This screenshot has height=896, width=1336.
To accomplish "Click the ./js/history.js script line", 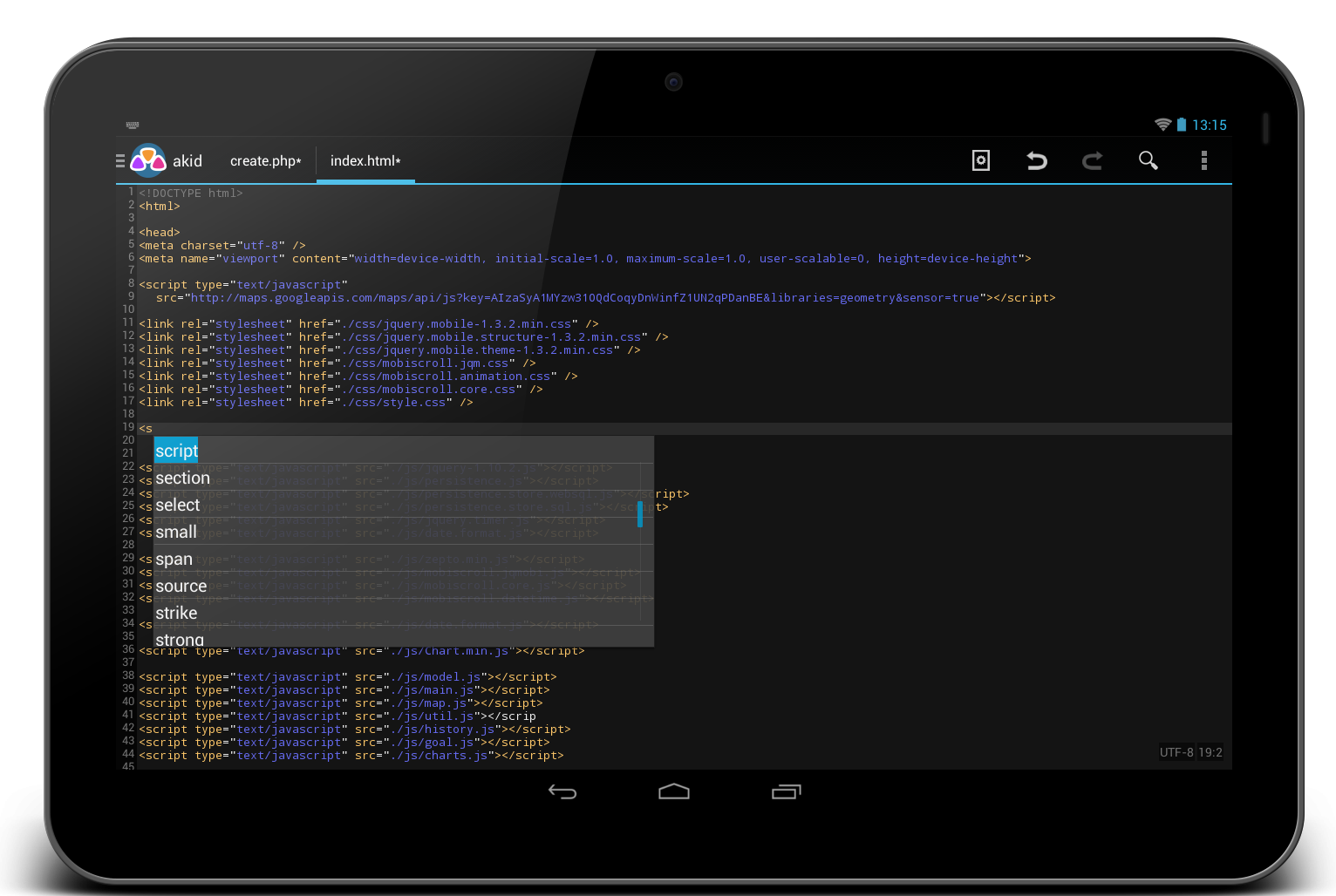I will coord(355,730).
